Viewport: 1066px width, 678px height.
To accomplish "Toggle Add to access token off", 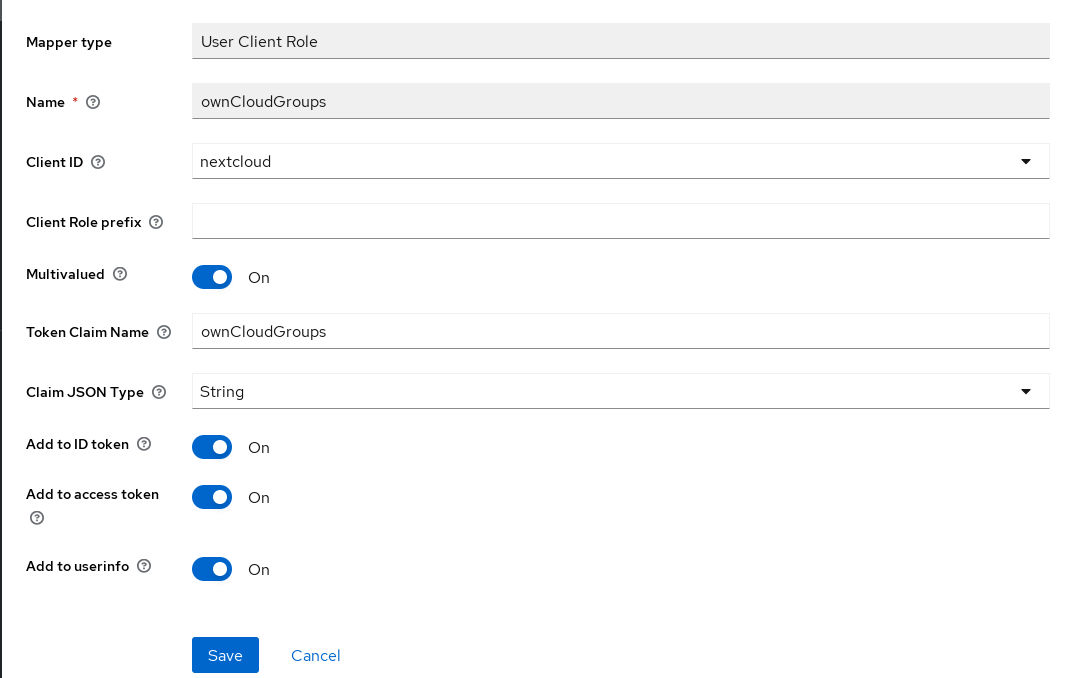I will (x=212, y=497).
